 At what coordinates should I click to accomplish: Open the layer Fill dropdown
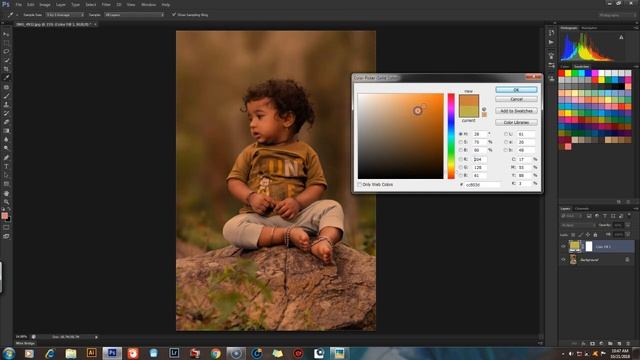628,235
